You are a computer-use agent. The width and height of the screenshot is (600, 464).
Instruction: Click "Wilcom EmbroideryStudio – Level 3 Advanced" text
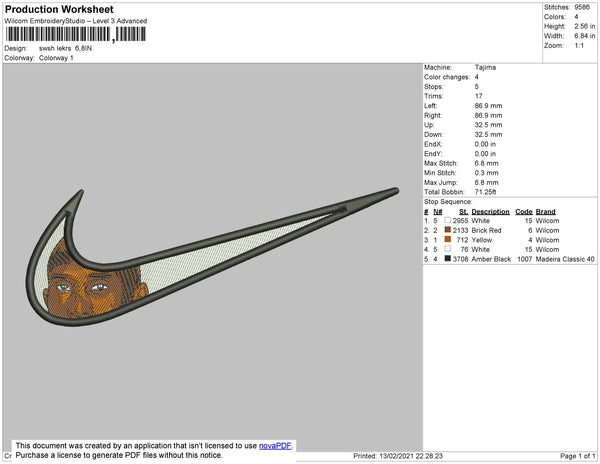coord(76,21)
